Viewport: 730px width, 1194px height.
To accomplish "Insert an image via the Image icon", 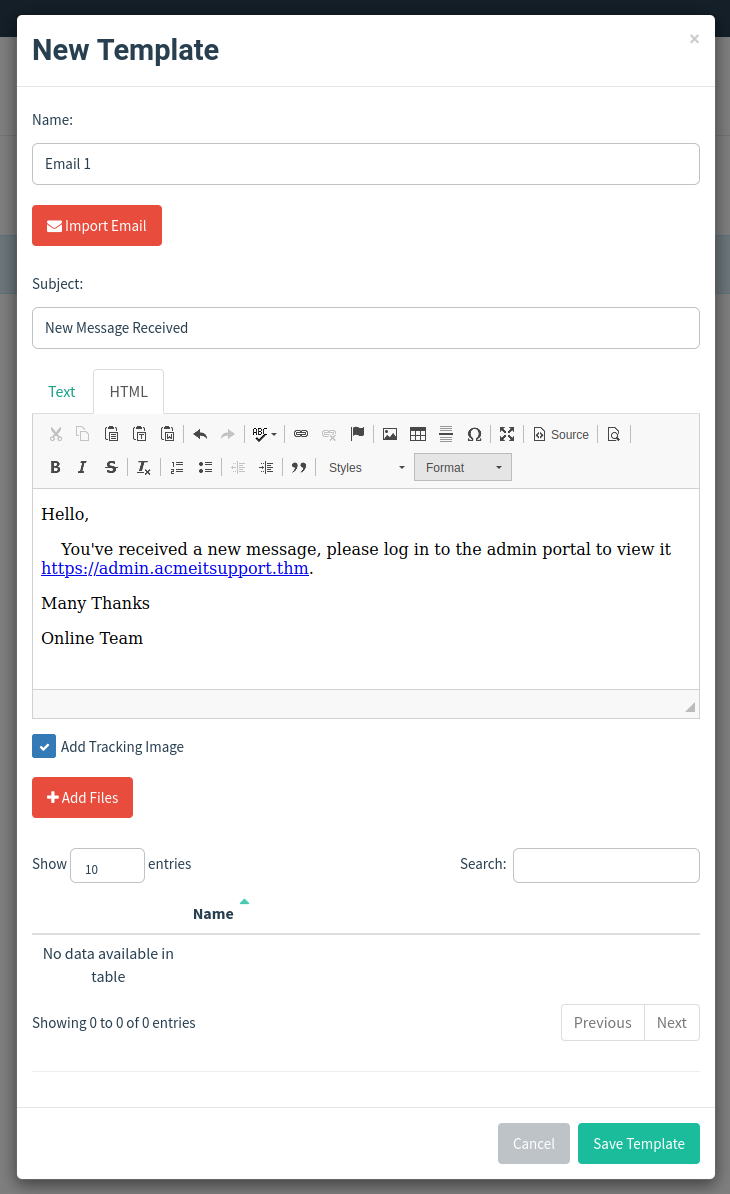I will pos(390,434).
